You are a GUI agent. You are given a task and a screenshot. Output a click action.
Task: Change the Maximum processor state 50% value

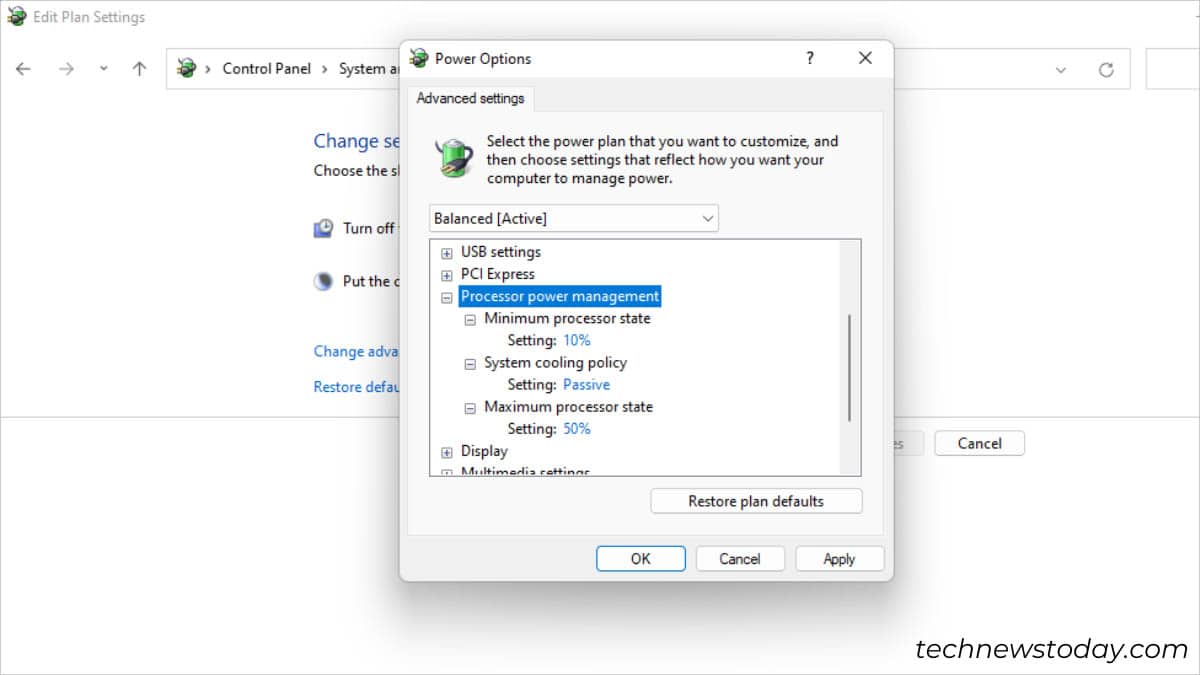[x=575, y=428]
